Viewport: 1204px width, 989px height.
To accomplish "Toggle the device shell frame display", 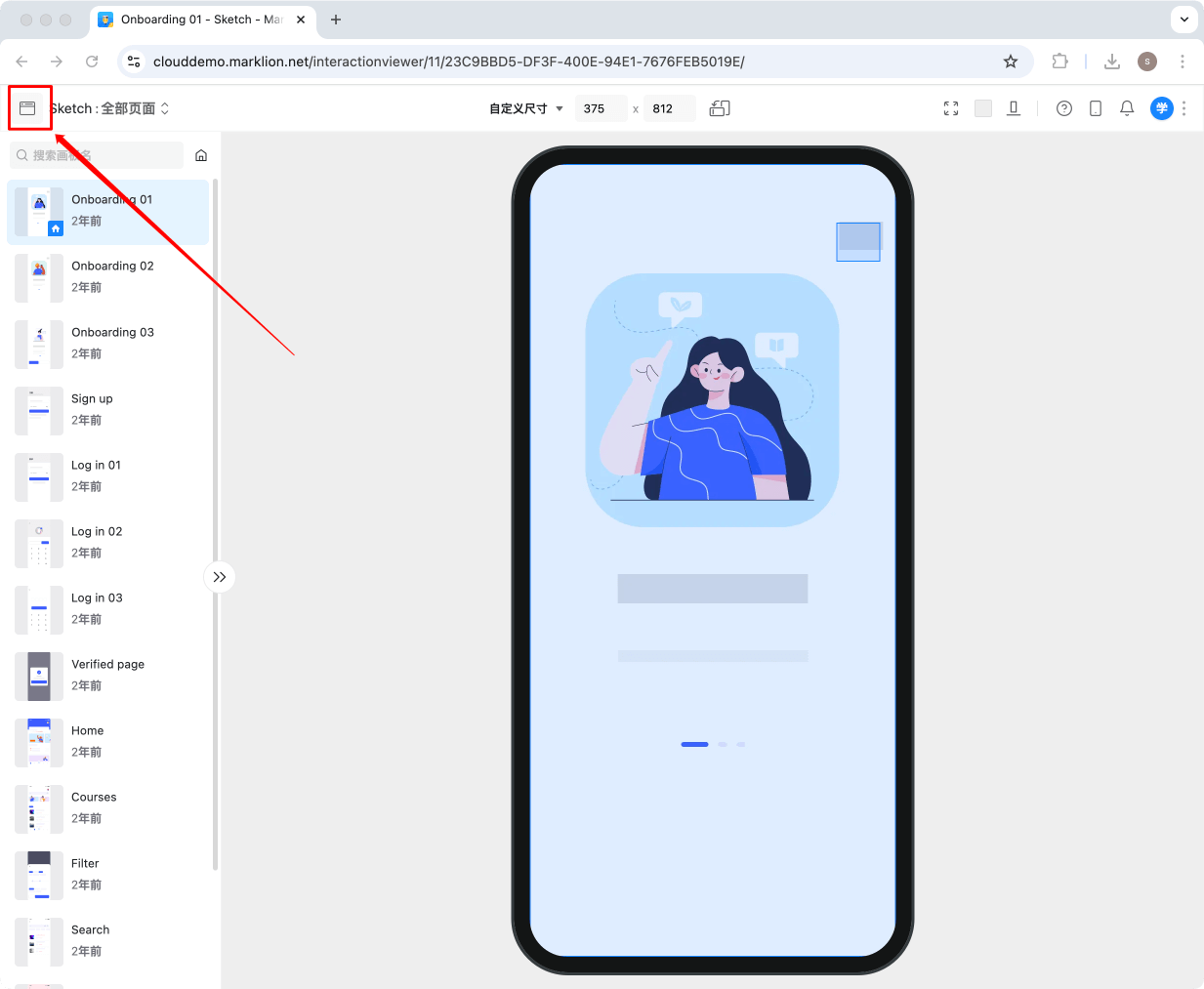I will [x=1014, y=108].
